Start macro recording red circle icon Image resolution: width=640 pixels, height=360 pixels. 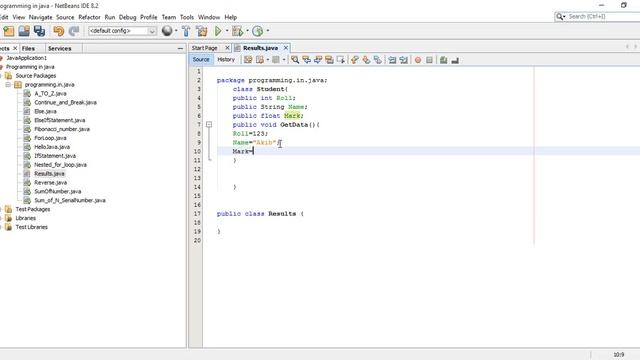(x=418, y=60)
